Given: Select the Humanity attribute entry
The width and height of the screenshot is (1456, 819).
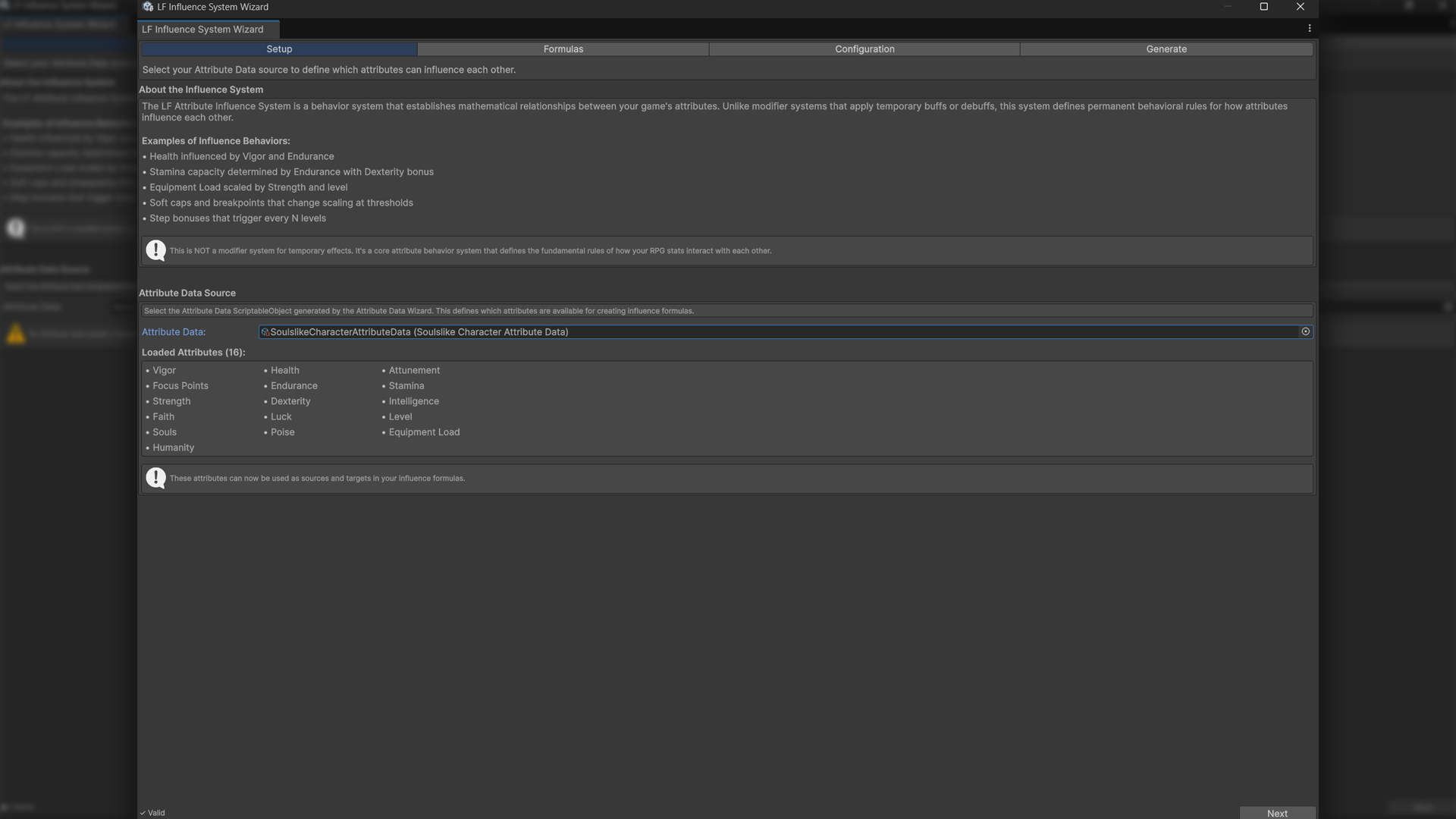Looking at the screenshot, I should click(x=173, y=447).
